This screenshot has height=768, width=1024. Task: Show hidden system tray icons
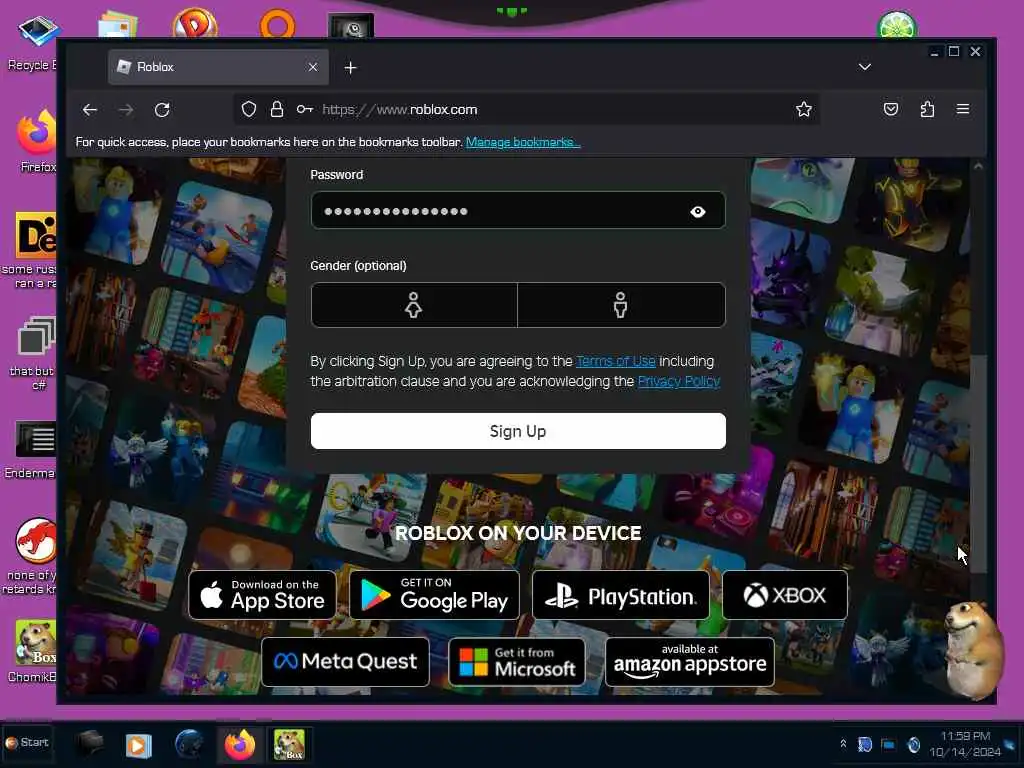click(x=843, y=744)
